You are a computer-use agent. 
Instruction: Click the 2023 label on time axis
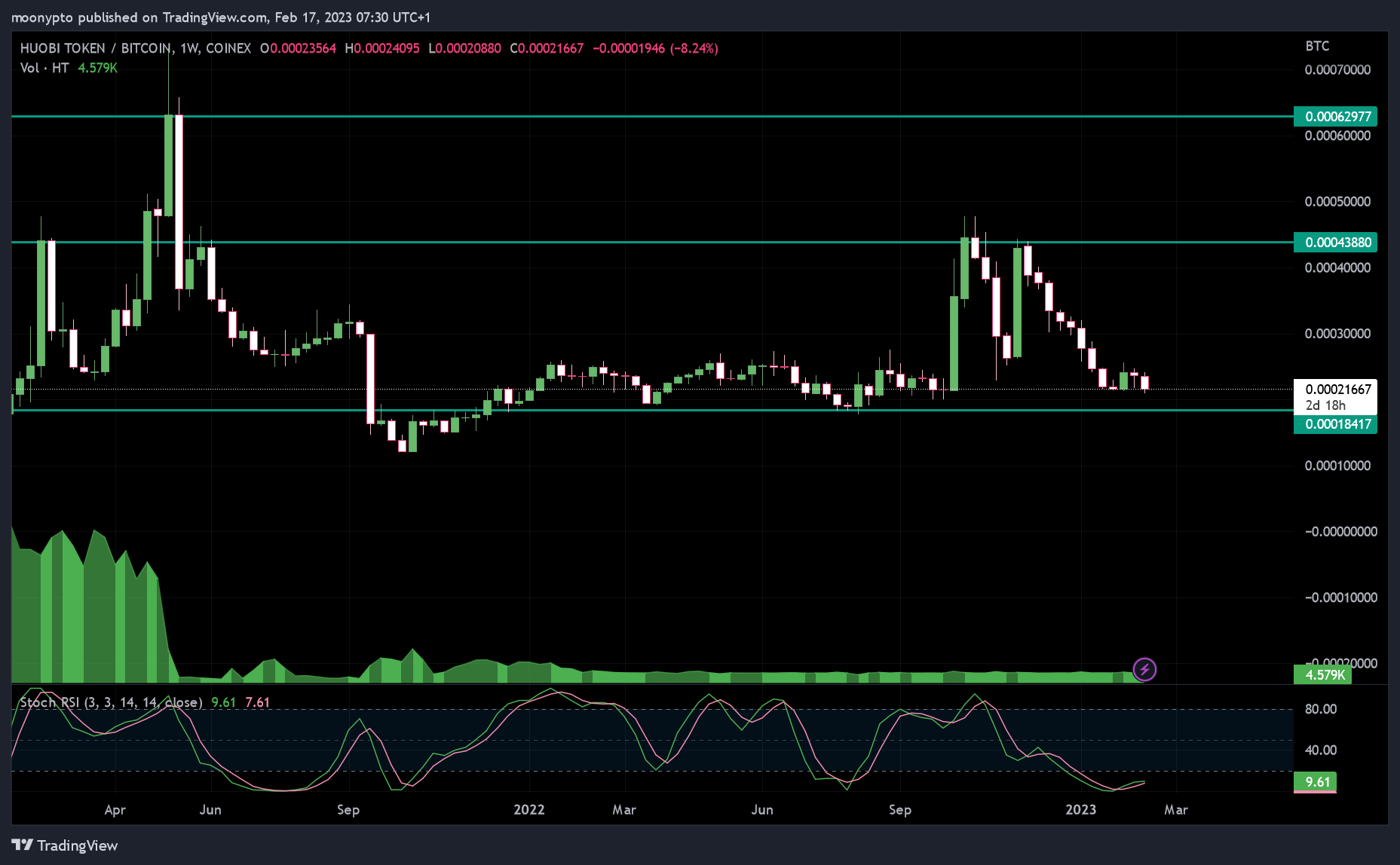pos(1080,809)
